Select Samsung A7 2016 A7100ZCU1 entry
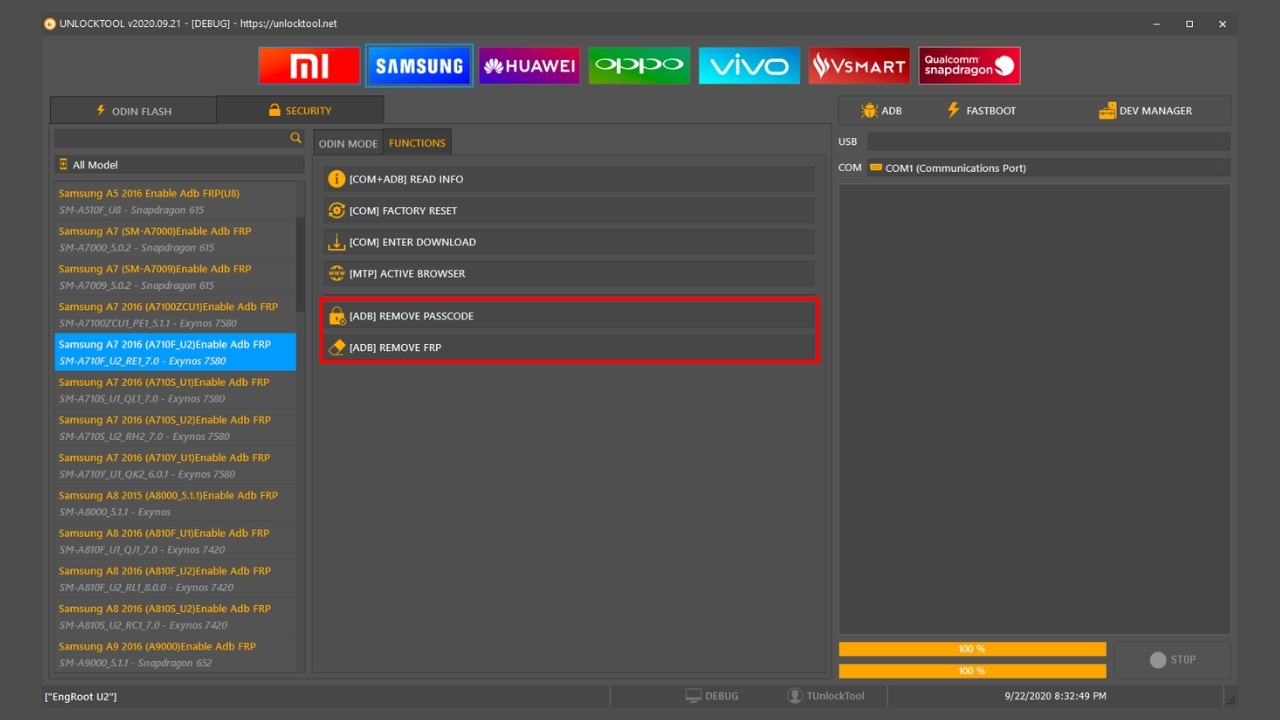 [175, 315]
